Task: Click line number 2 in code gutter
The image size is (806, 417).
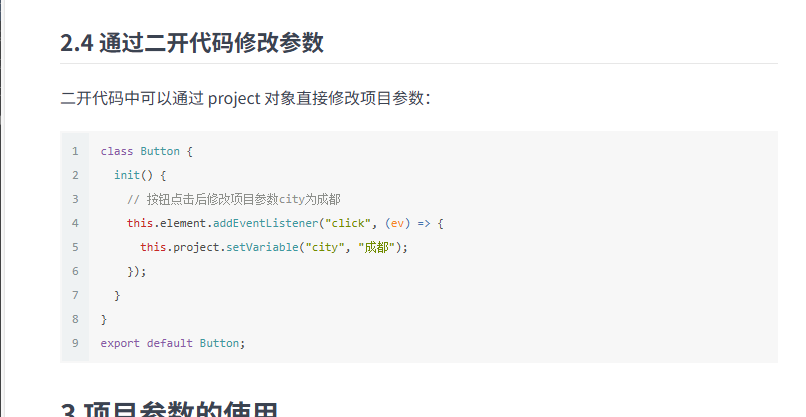Action: (x=75, y=175)
